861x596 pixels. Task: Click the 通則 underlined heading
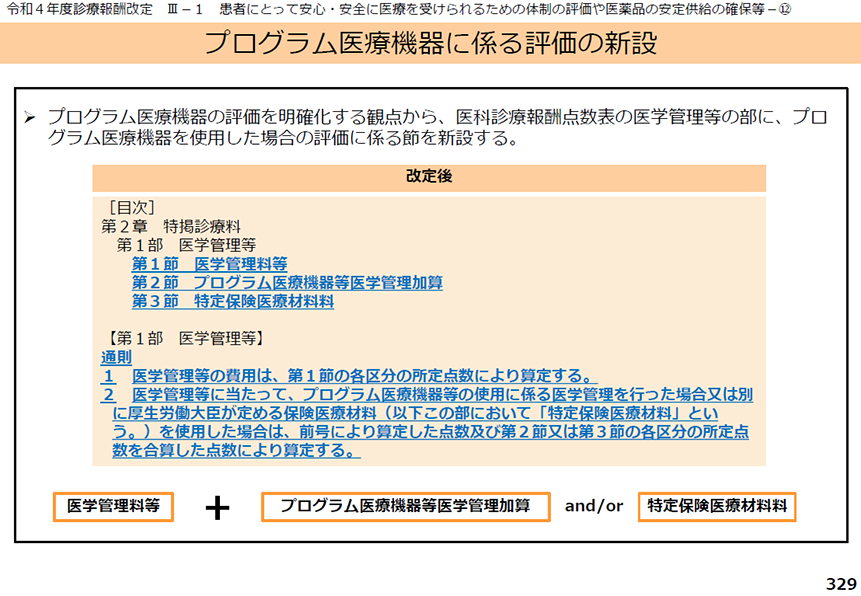(x=116, y=358)
